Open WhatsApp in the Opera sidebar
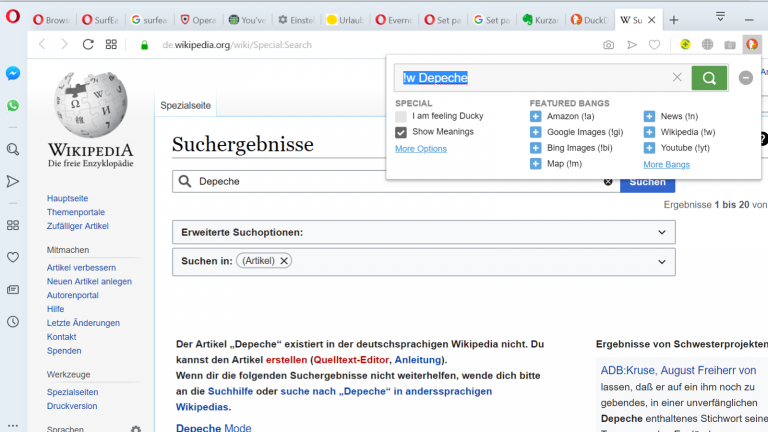 pos(13,105)
